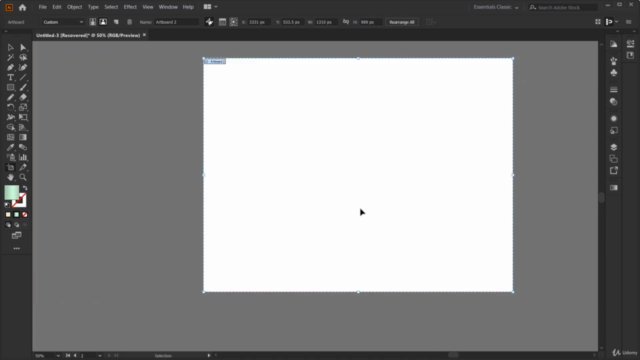
Task: Reset to default fill and stroke
Action: [x=7, y=205]
